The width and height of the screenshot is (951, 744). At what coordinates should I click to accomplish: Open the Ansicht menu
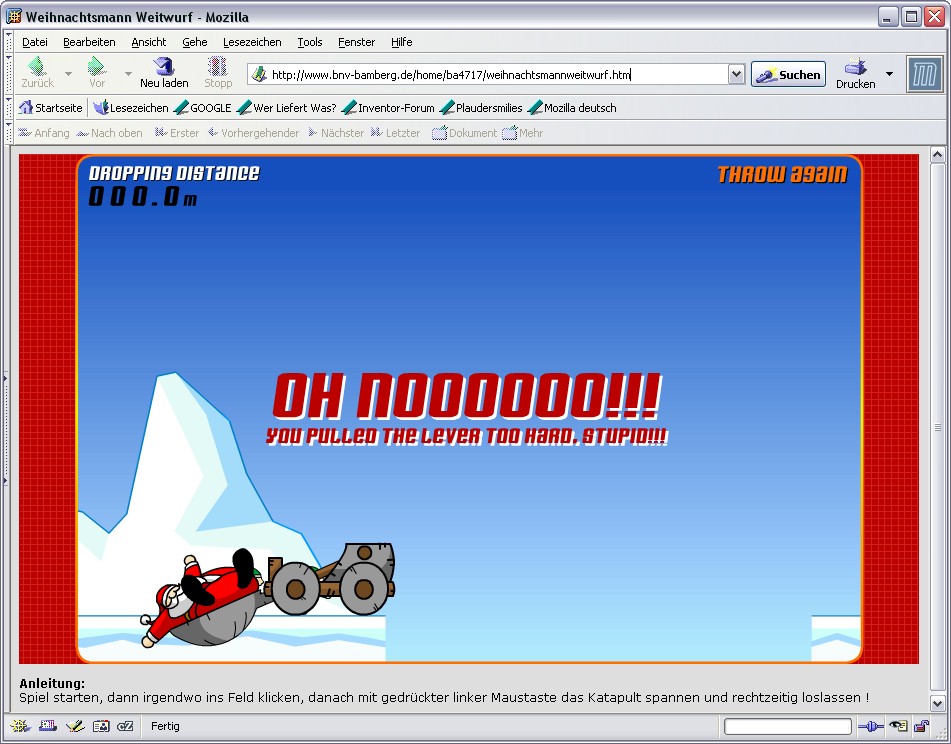coord(149,42)
